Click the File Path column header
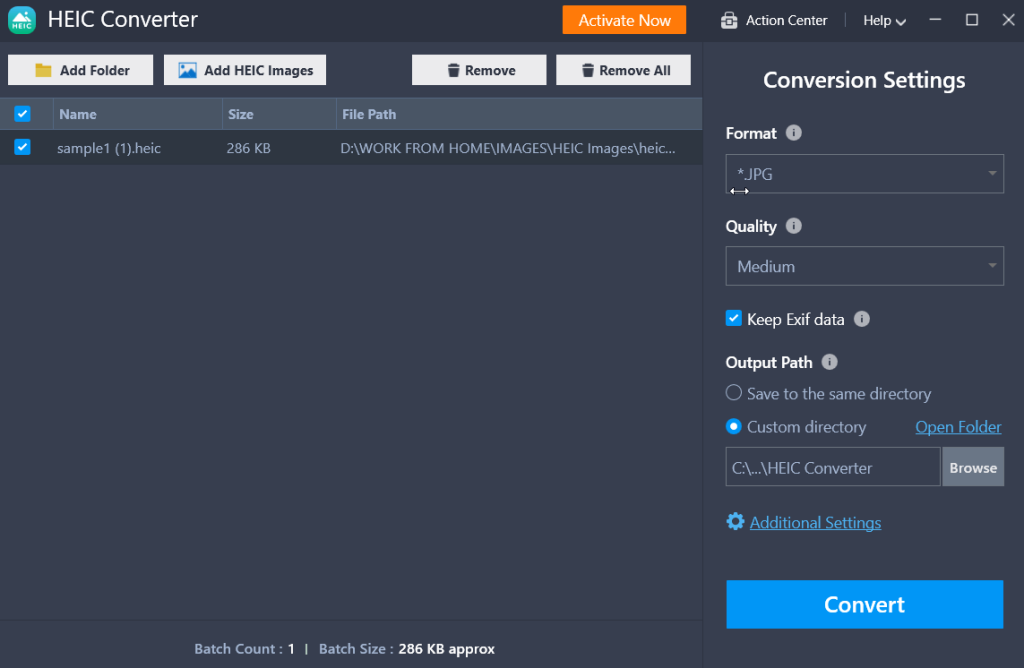 click(519, 114)
